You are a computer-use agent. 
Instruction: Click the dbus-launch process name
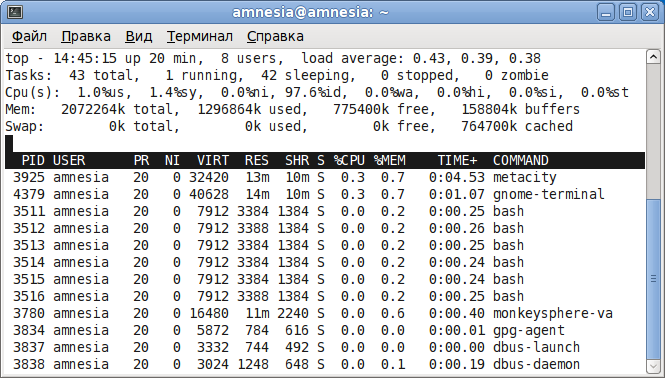pyautogui.click(x=536, y=347)
